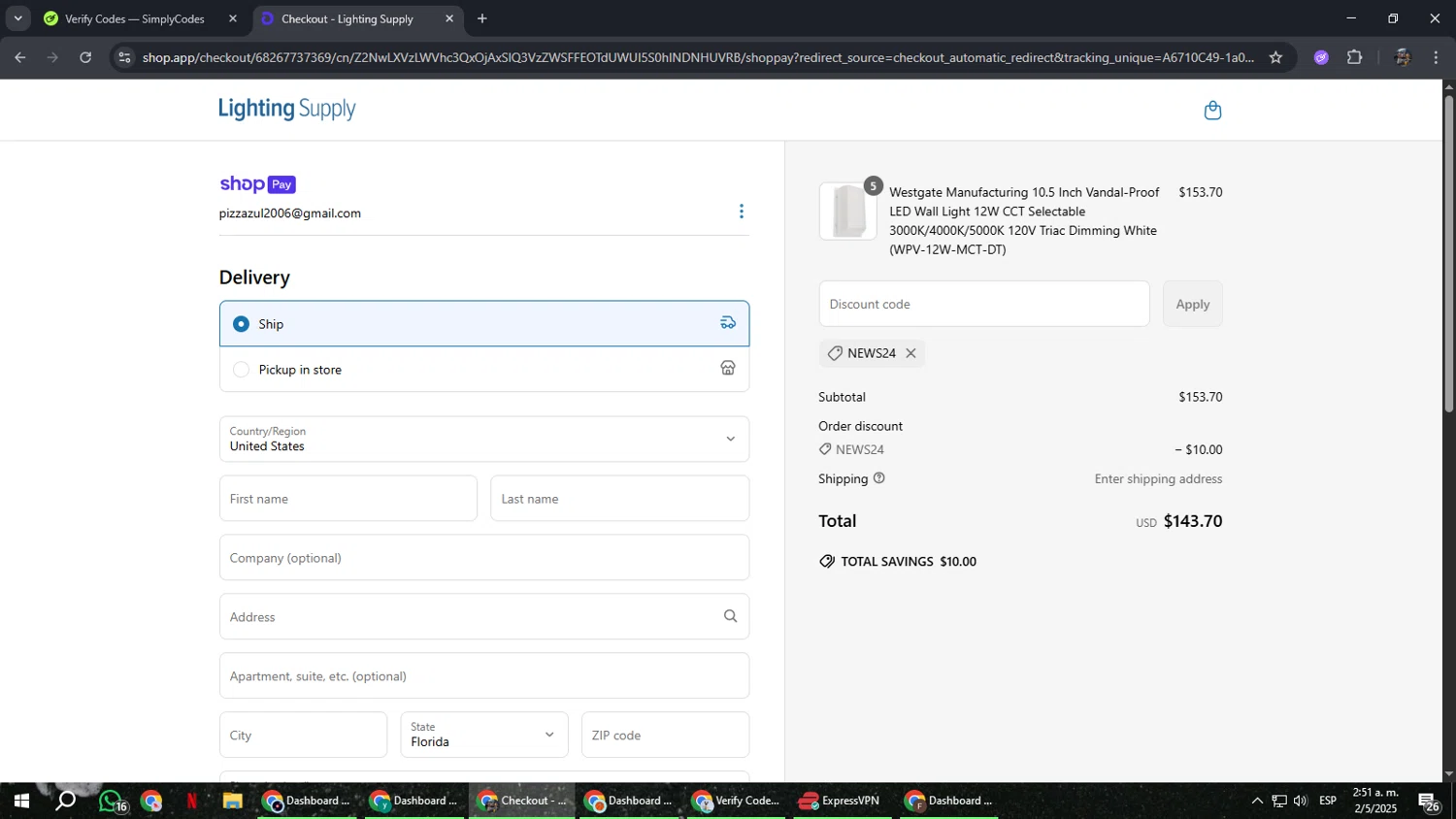Screen dimensions: 1456x819
Task: Focus the Company (optional) field
Action: coord(484,558)
